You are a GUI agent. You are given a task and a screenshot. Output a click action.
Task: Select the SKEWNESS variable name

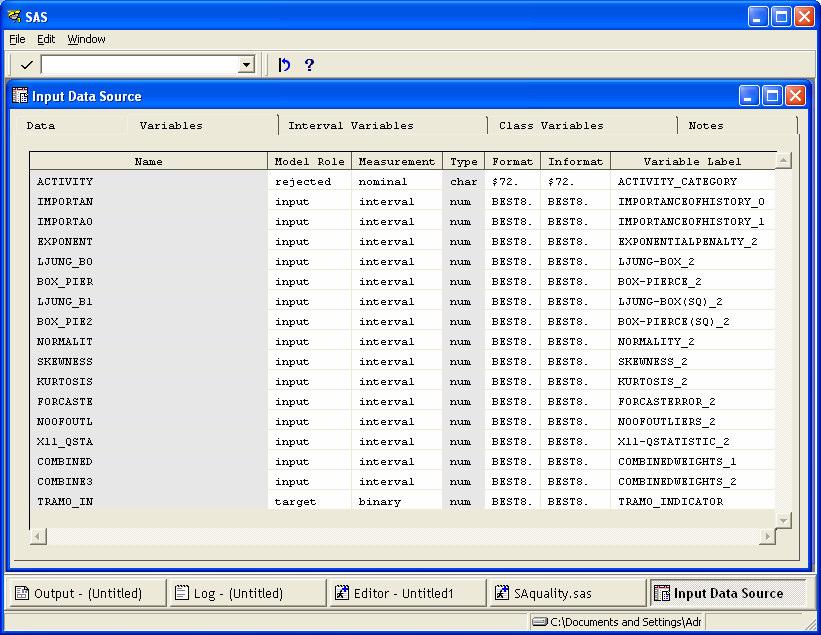(65, 361)
